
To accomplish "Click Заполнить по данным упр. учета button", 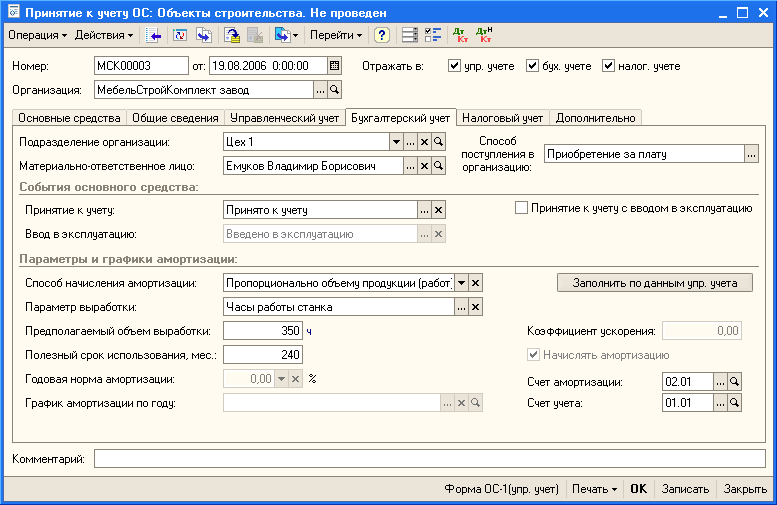I will 655,283.
